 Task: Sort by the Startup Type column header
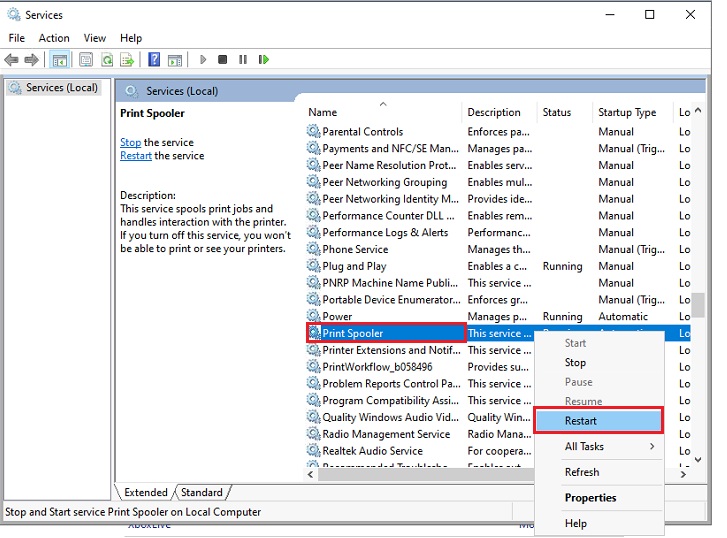[x=632, y=112]
